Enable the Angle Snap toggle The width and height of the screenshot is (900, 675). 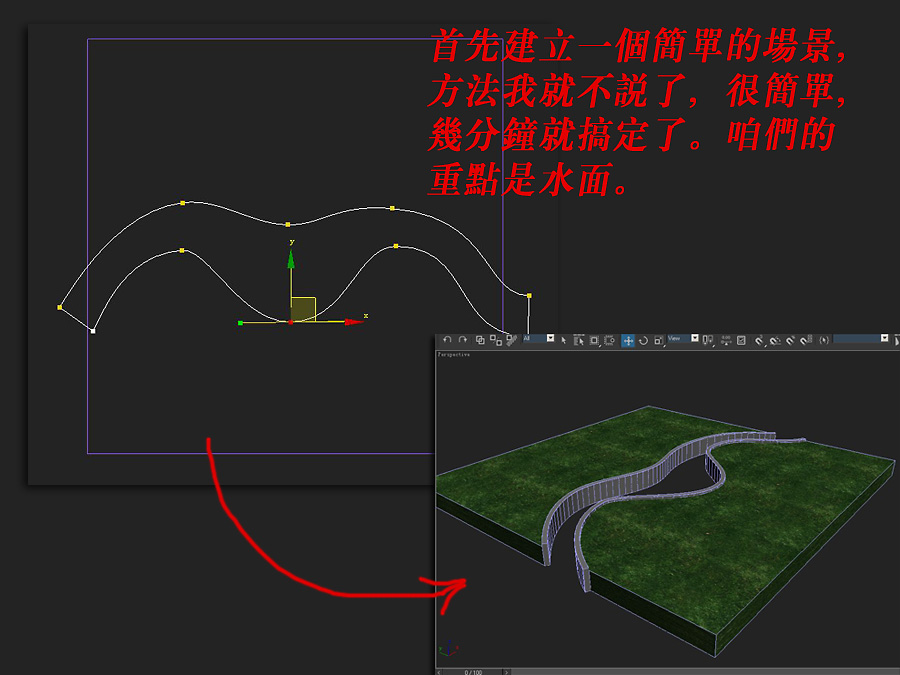(774, 340)
